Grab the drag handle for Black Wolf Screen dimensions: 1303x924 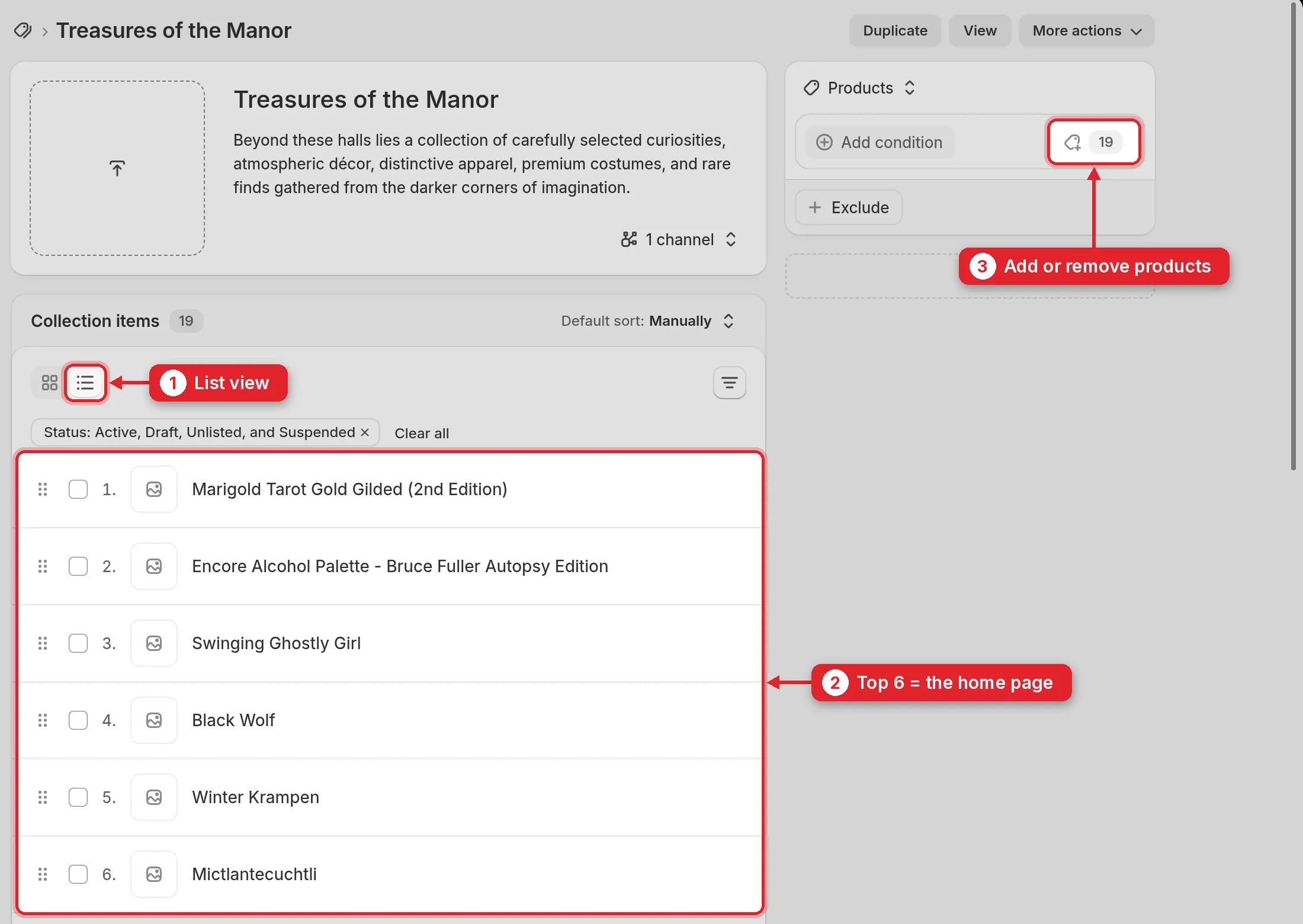coord(43,720)
